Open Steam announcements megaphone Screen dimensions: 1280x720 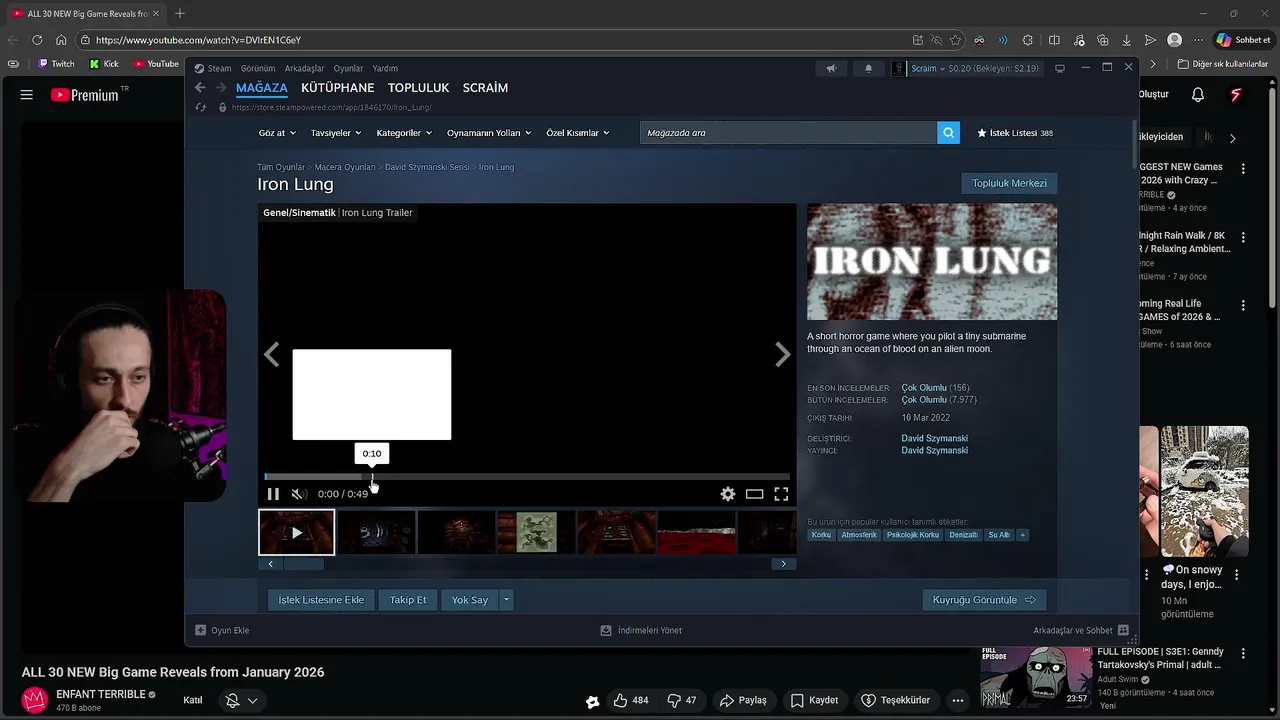[x=831, y=69]
